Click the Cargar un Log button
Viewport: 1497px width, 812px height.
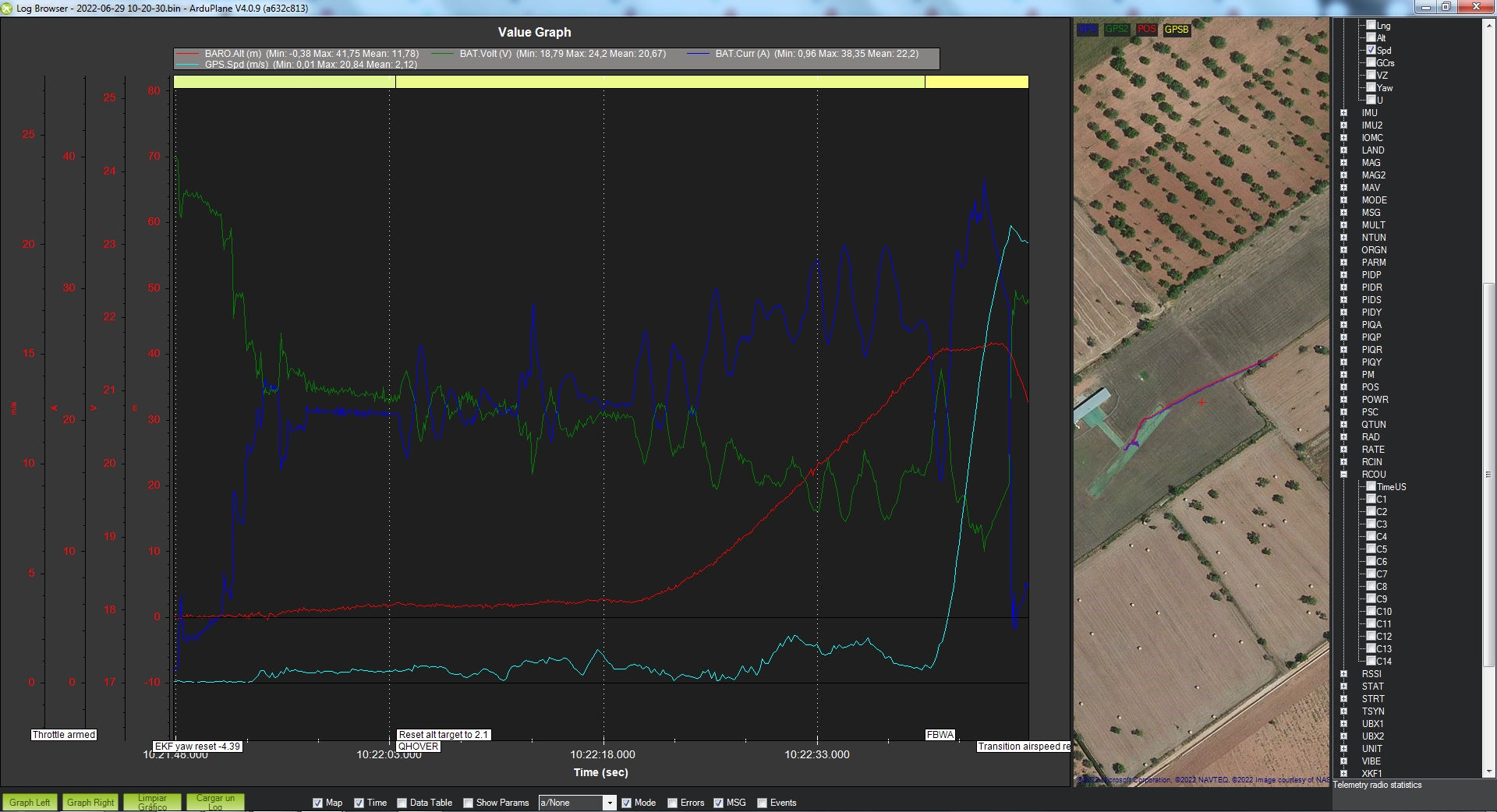pyautogui.click(x=215, y=802)
